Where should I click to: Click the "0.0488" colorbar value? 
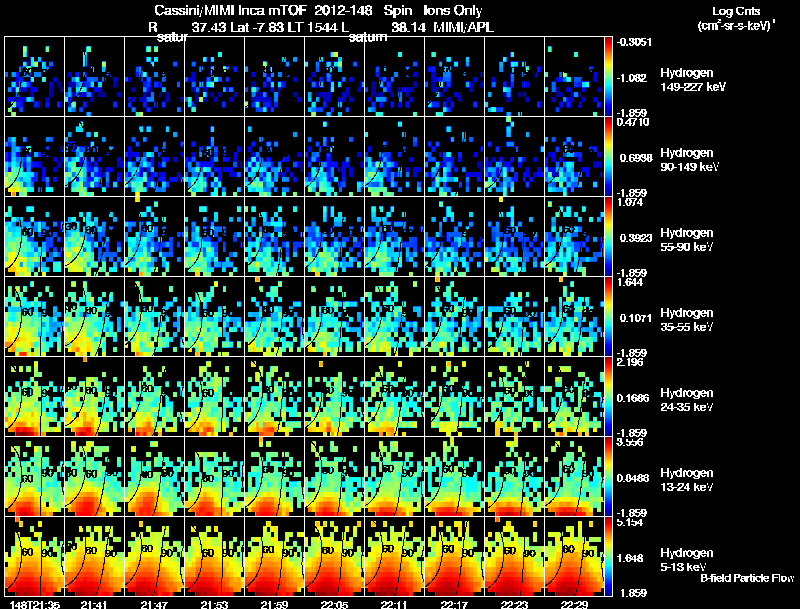(x=633, y=478)
